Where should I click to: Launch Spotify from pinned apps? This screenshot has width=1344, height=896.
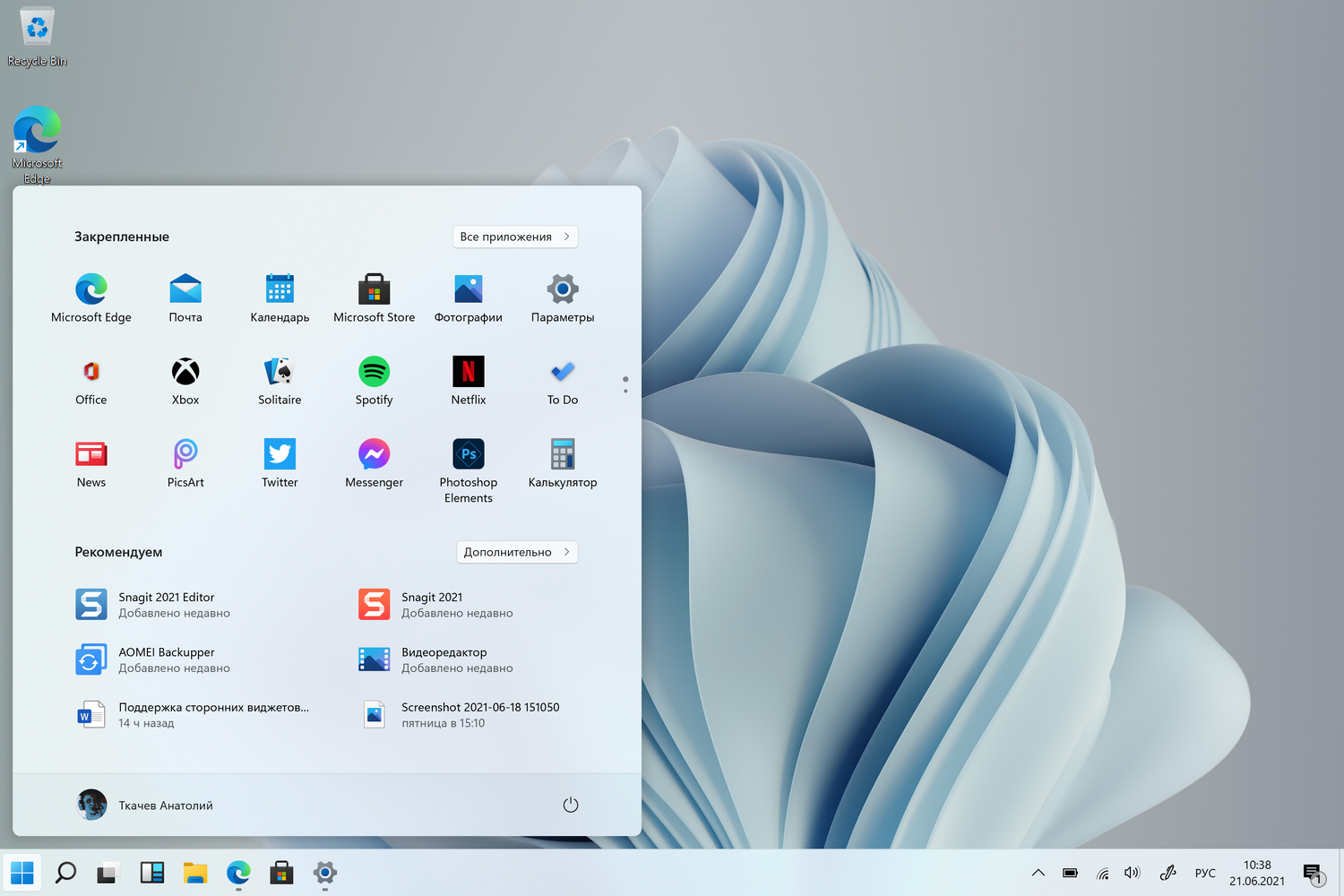pos(375,381)
